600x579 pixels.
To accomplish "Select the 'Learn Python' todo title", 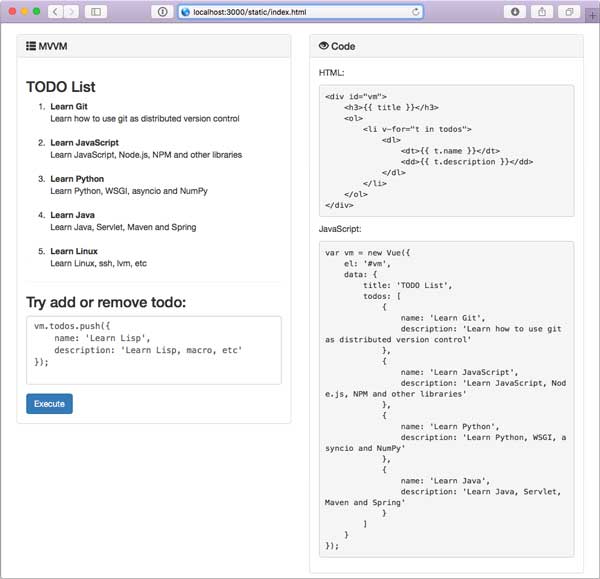I will pos(77,179).
